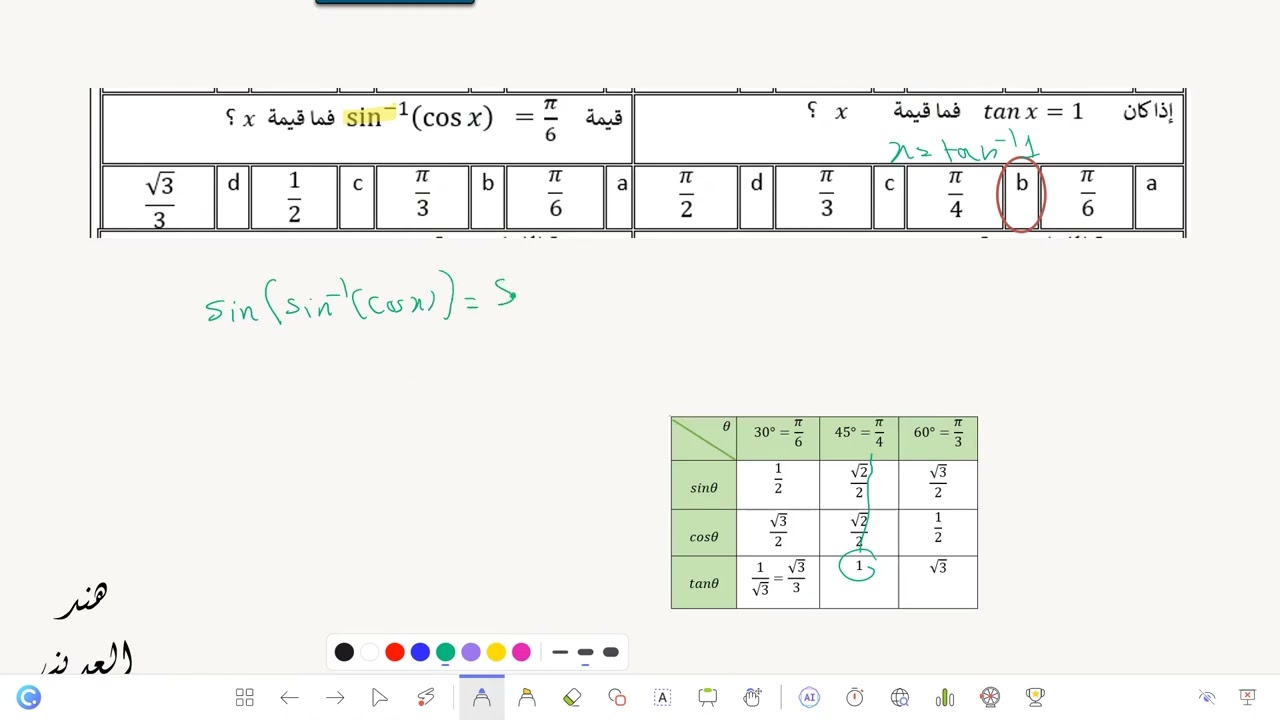Click the circled 1 in the tanθ row
The height and width of the screenshot is (720, 1280).
858,567
